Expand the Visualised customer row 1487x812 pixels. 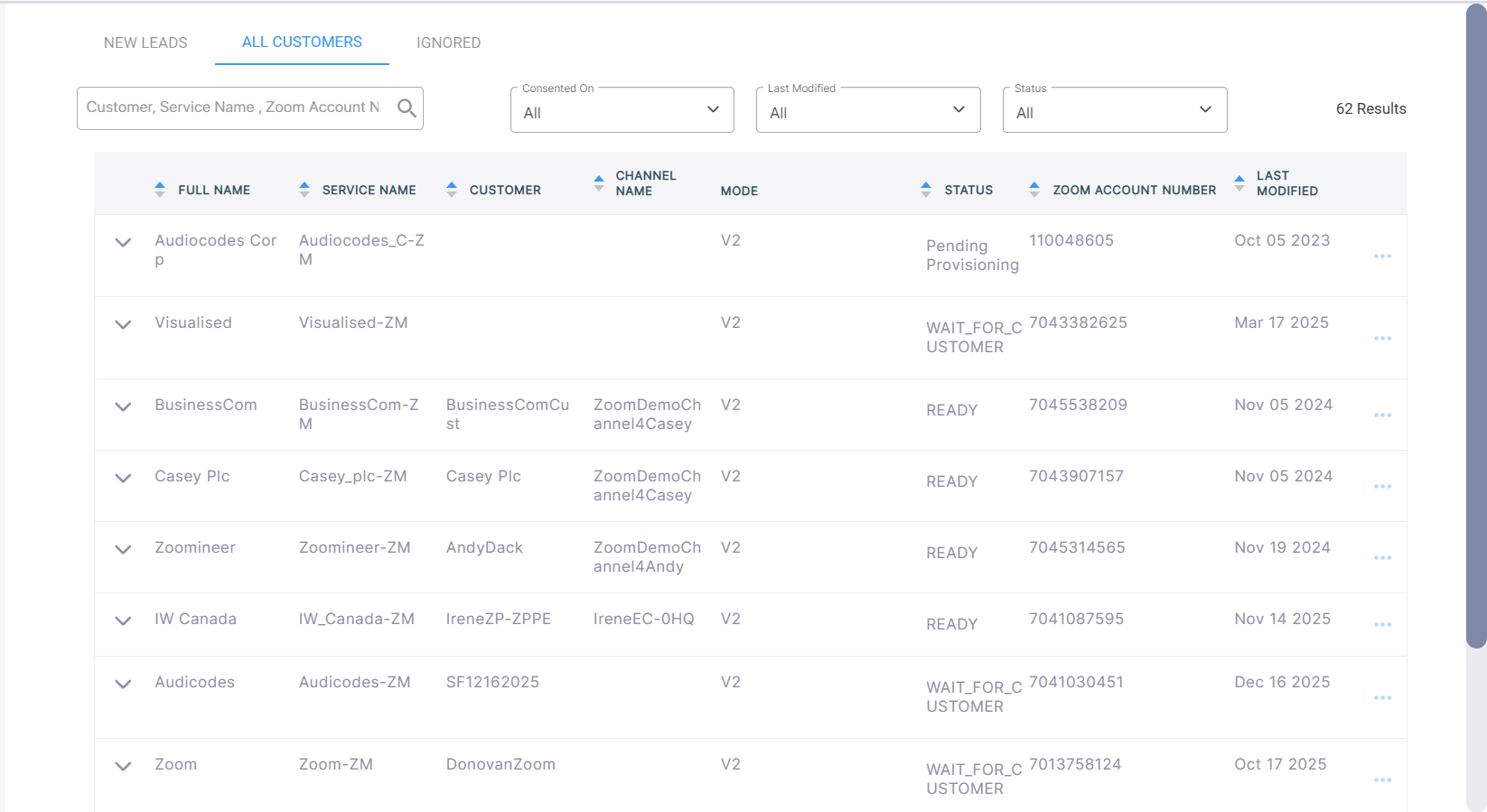(x=124, y=324)
